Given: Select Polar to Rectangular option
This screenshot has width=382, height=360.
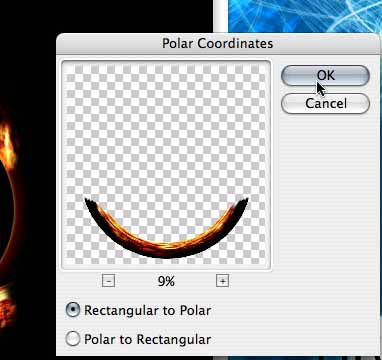Looking at the screenshot, I should [138, 339].
